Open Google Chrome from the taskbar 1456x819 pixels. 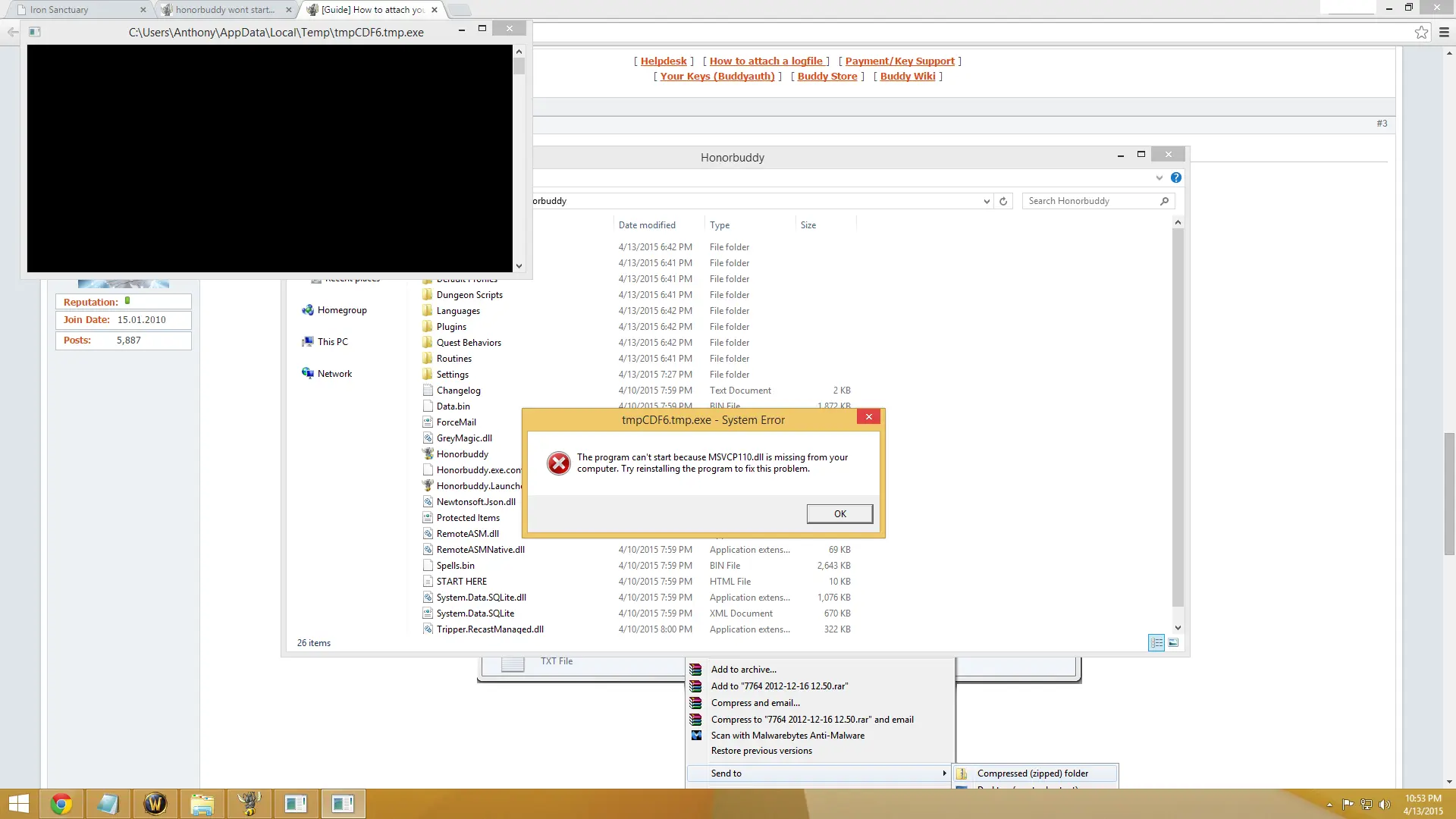coord(61,804)
